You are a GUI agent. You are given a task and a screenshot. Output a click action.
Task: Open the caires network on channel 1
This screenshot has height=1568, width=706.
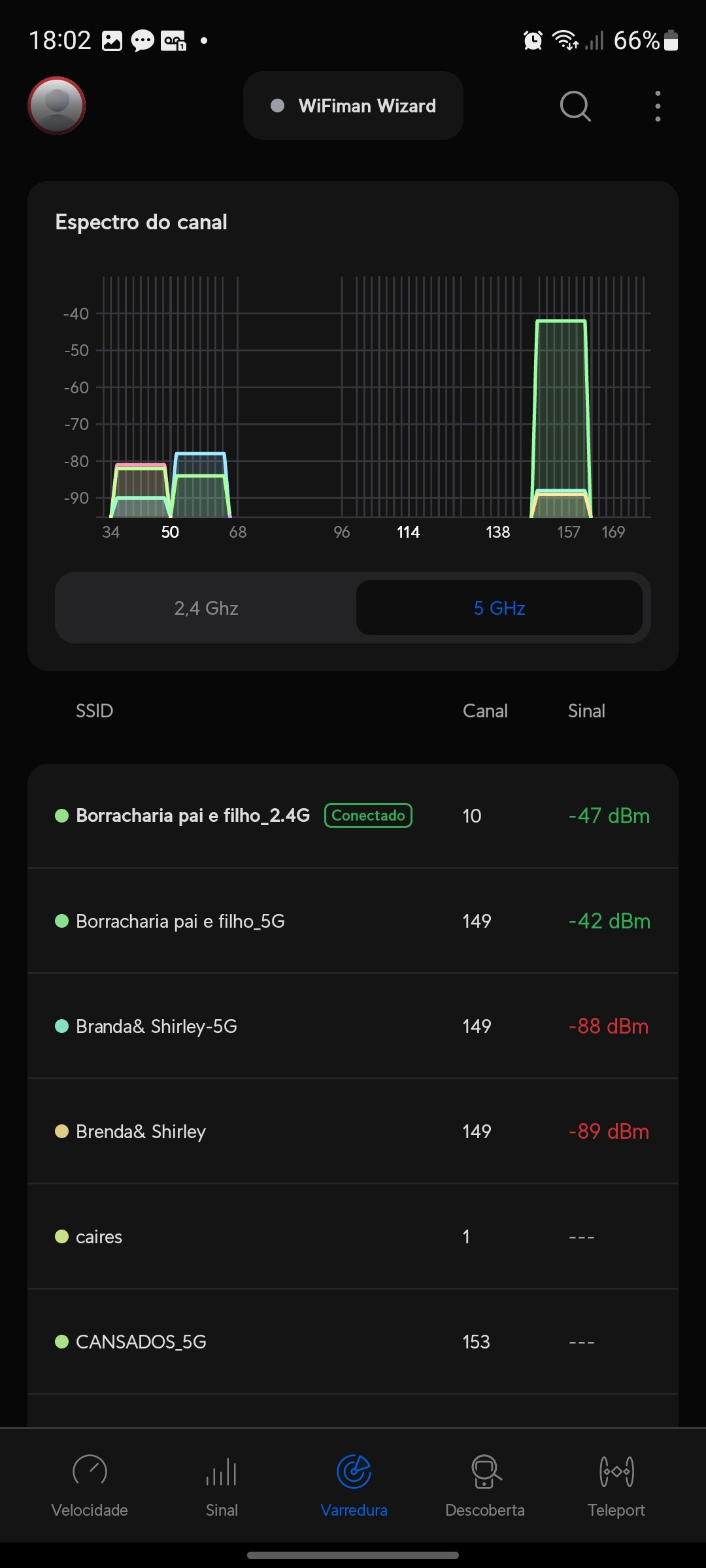(99, 1237)
